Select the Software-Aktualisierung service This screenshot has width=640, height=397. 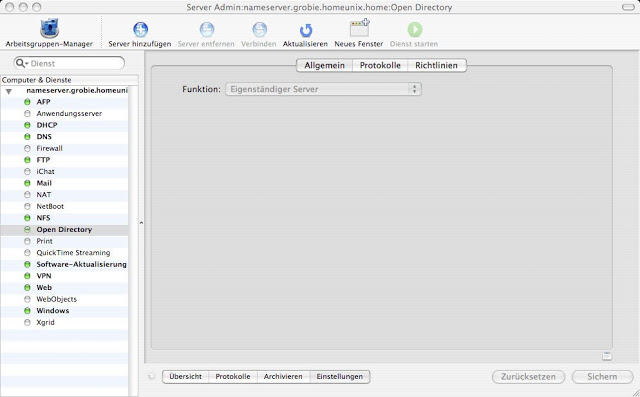coord(64,264)
